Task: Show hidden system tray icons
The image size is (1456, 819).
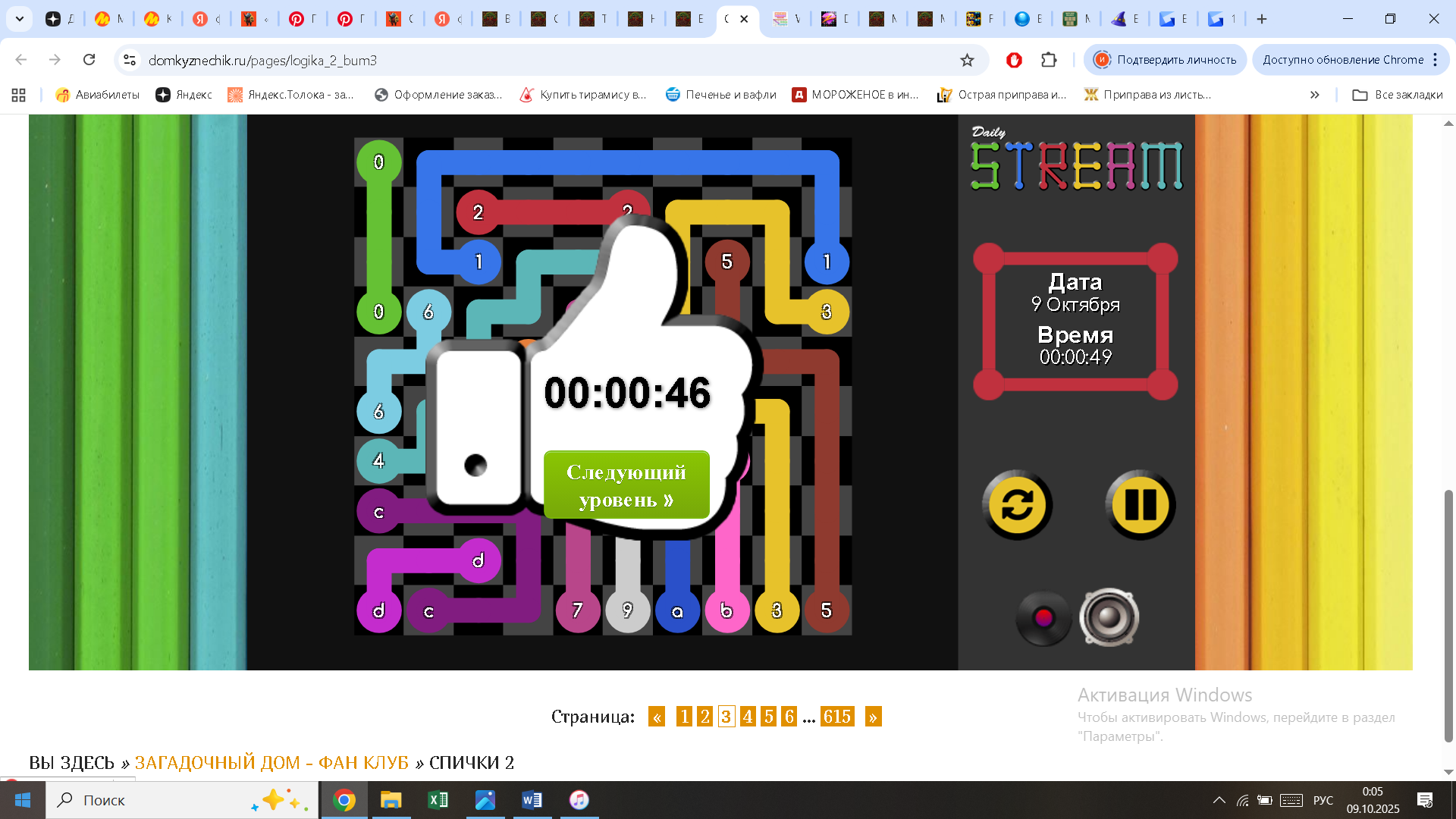Action: coord(1219,800)
